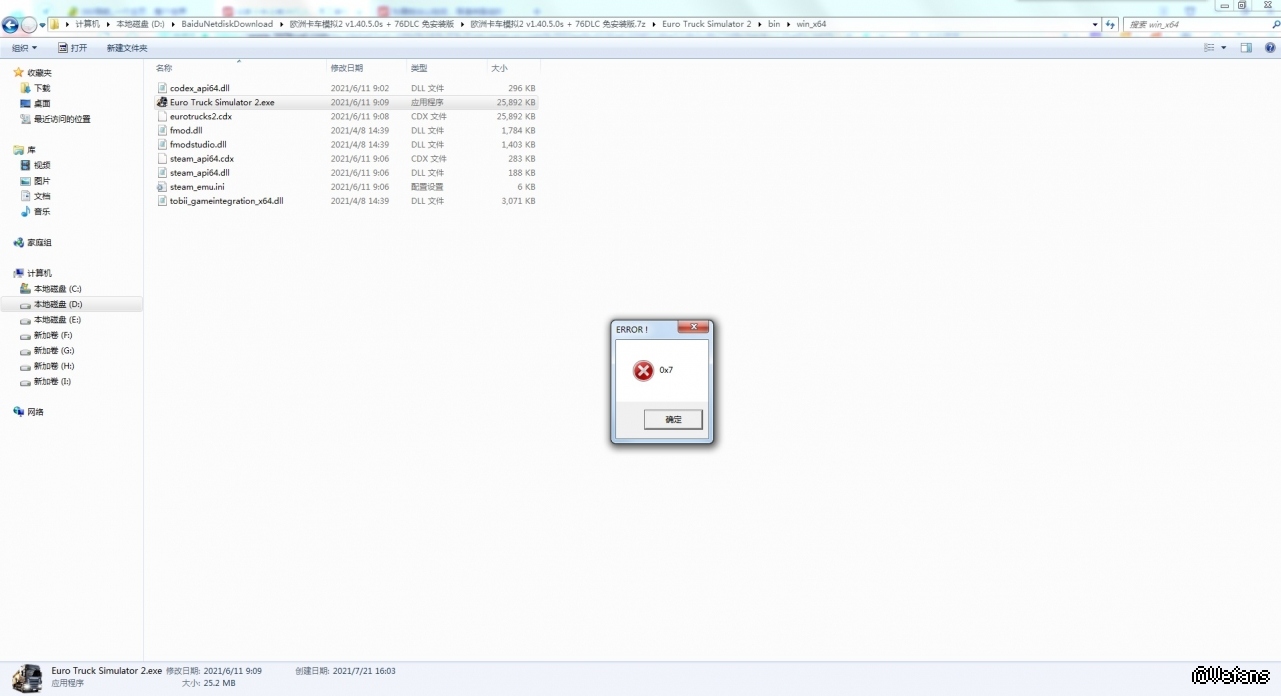Open 最近访问的位置 in favorites
1281x696 pixels.
(62, 119)
